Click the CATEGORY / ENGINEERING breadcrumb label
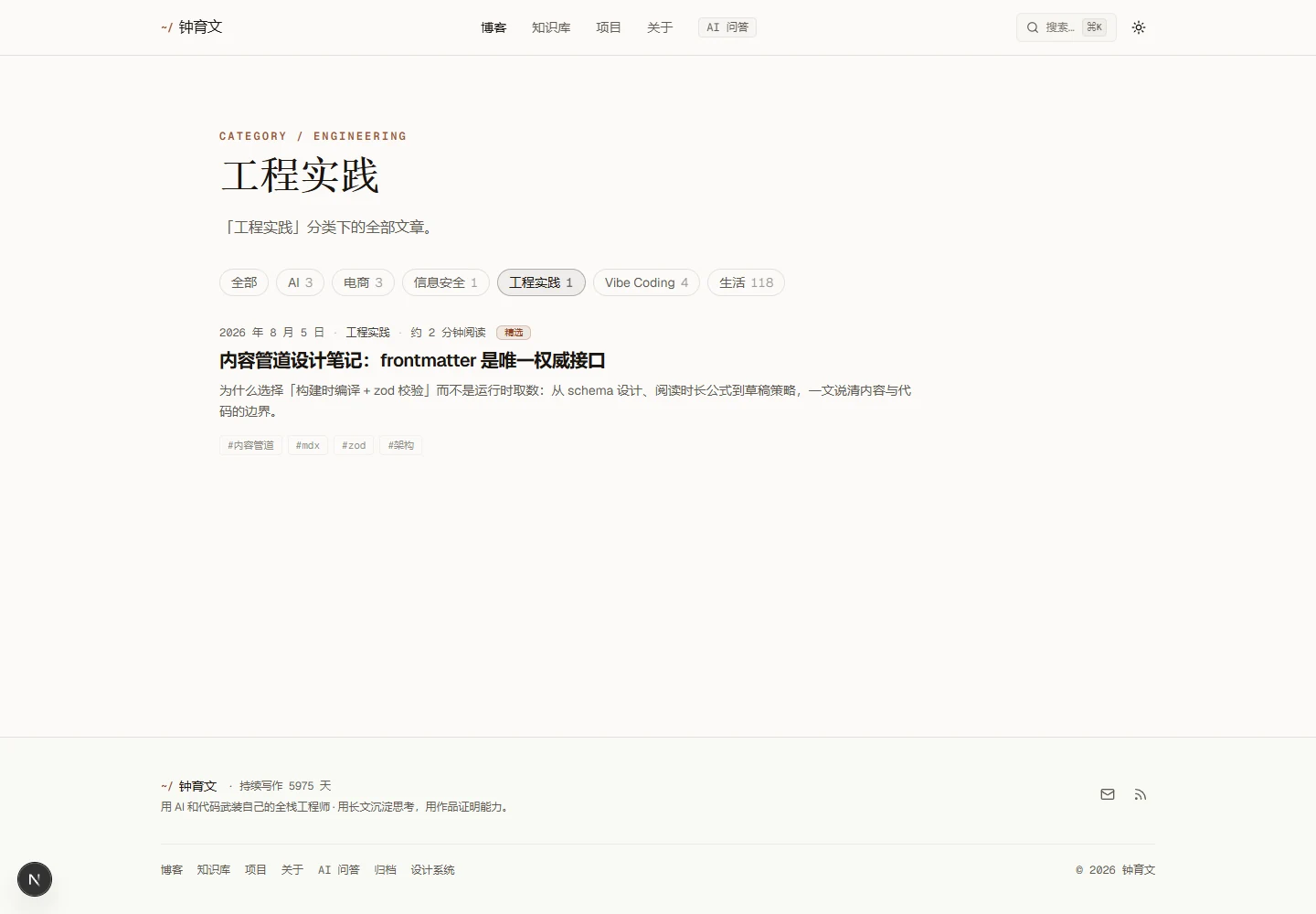Viewport: 1316px width, 914px height. (313, 136)
